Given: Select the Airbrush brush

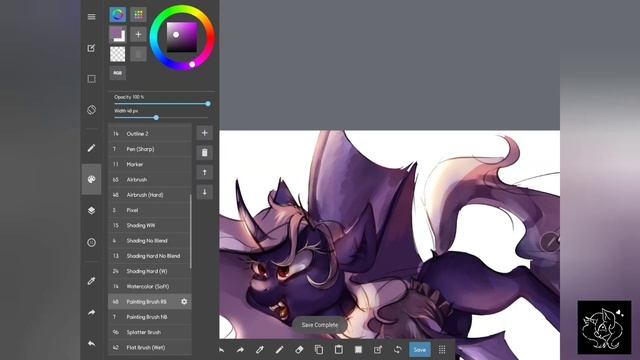Looking at the screenshot, I should pos(150,180).
